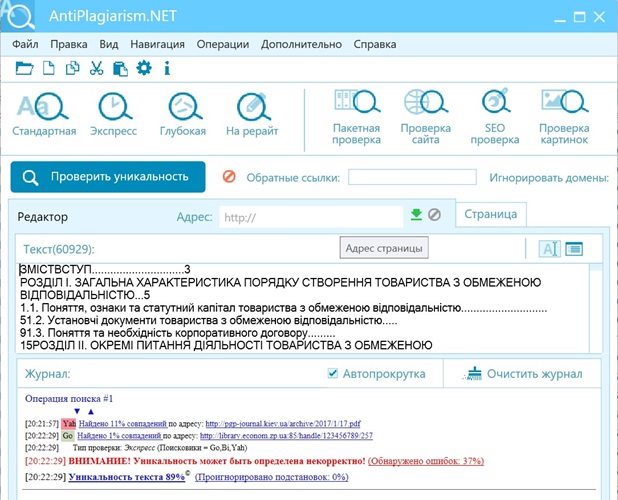Open the Правка menu
Viewport: 618px width, 500px height.
69,44
